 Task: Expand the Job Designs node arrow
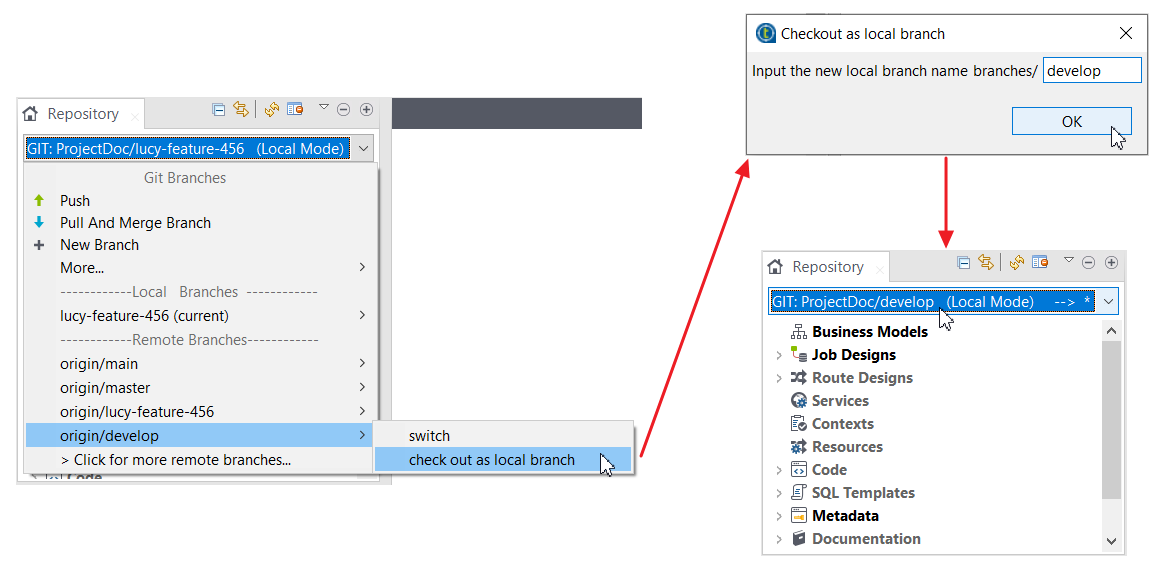coord(779,355)
